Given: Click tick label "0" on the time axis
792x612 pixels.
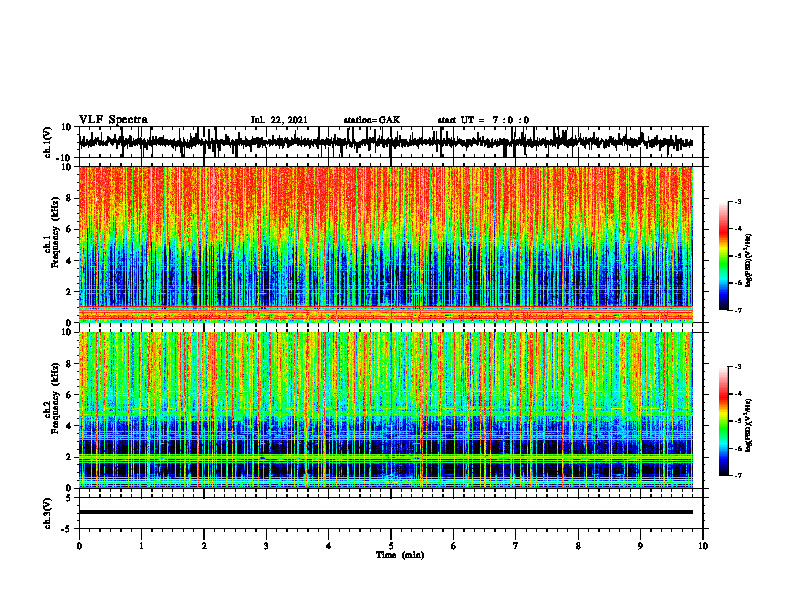Looking at the screenshot, I should (79, 546).
